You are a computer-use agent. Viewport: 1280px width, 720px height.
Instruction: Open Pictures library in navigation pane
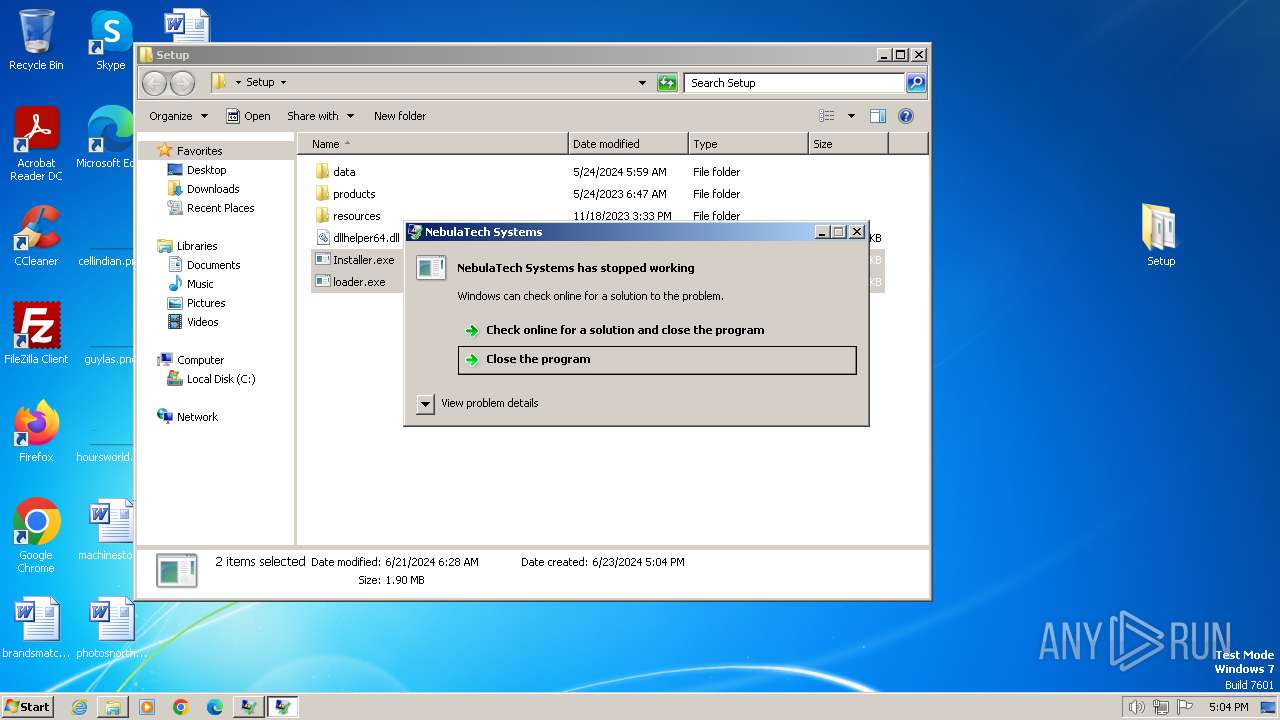[x=206, y=303]
